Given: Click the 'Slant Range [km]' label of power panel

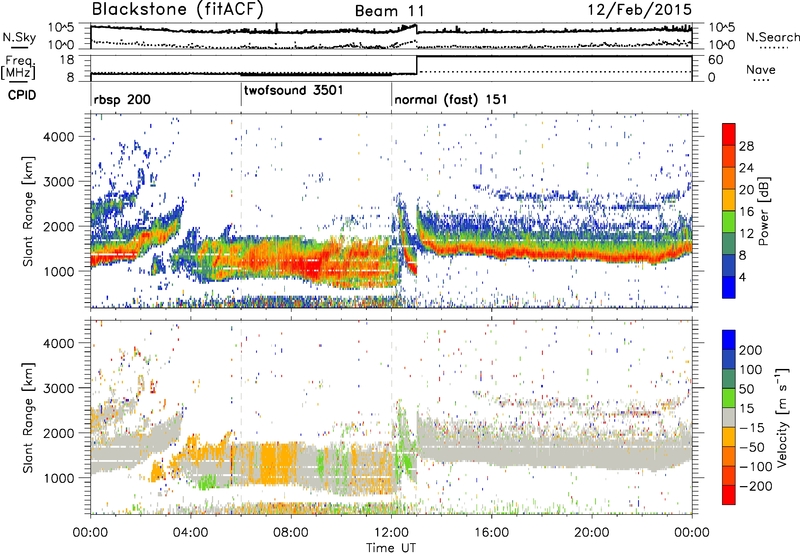Looking at the screenshot, I should [28, 211].
